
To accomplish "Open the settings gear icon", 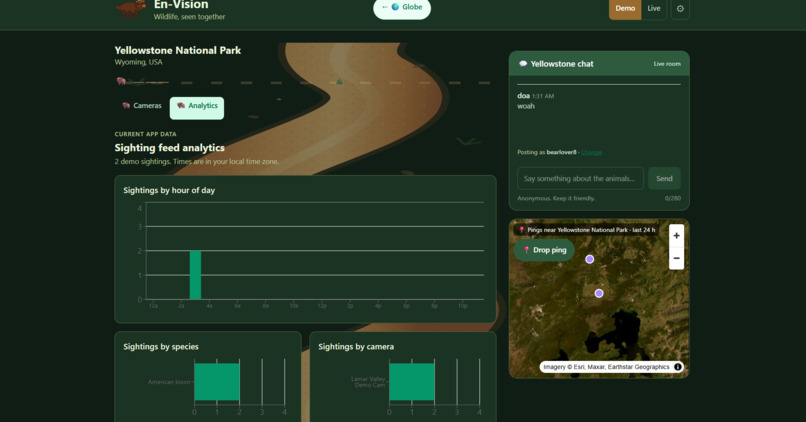I will [x=680, y=9].
